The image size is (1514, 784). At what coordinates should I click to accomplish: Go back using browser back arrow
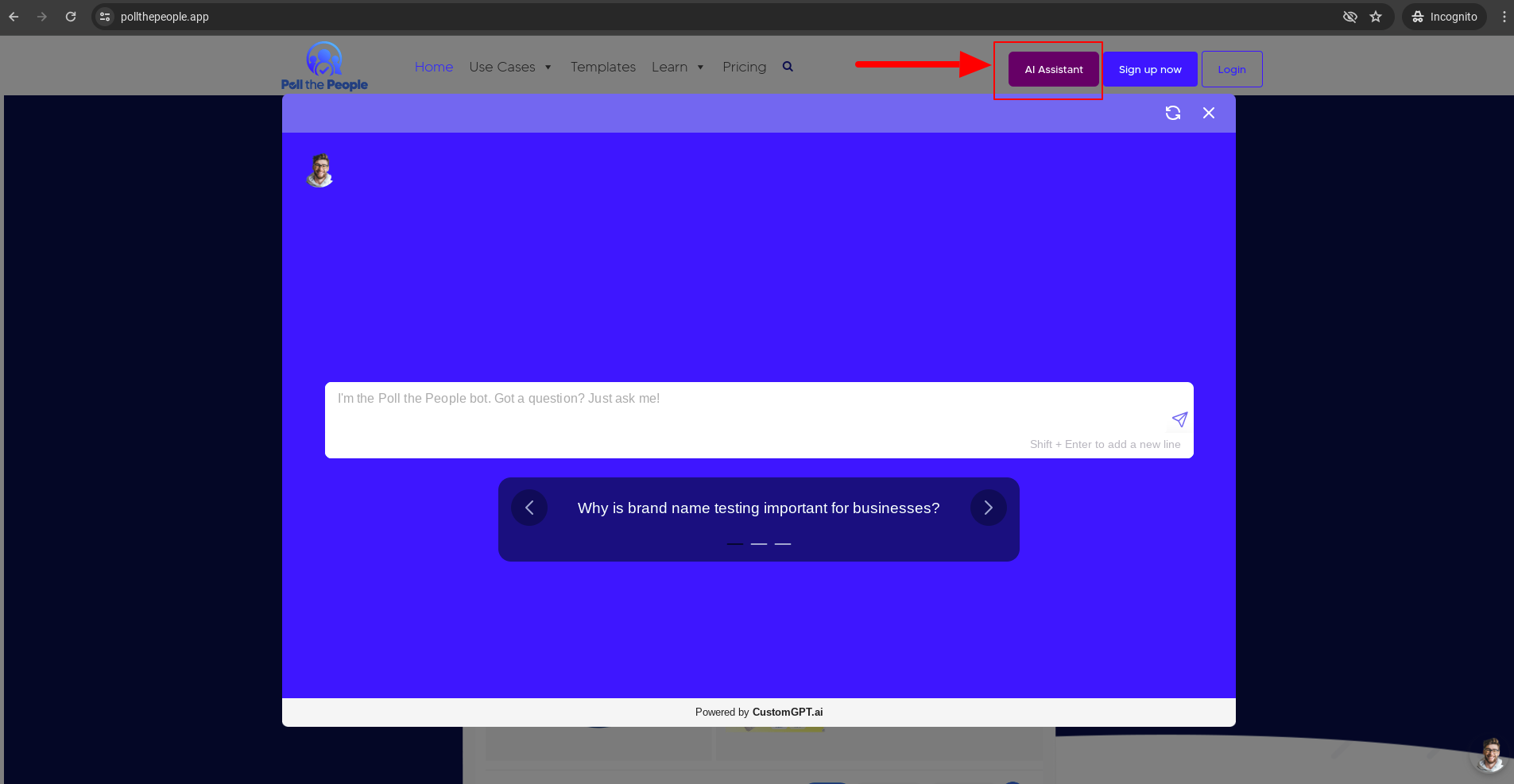click(x=14, y=17)
